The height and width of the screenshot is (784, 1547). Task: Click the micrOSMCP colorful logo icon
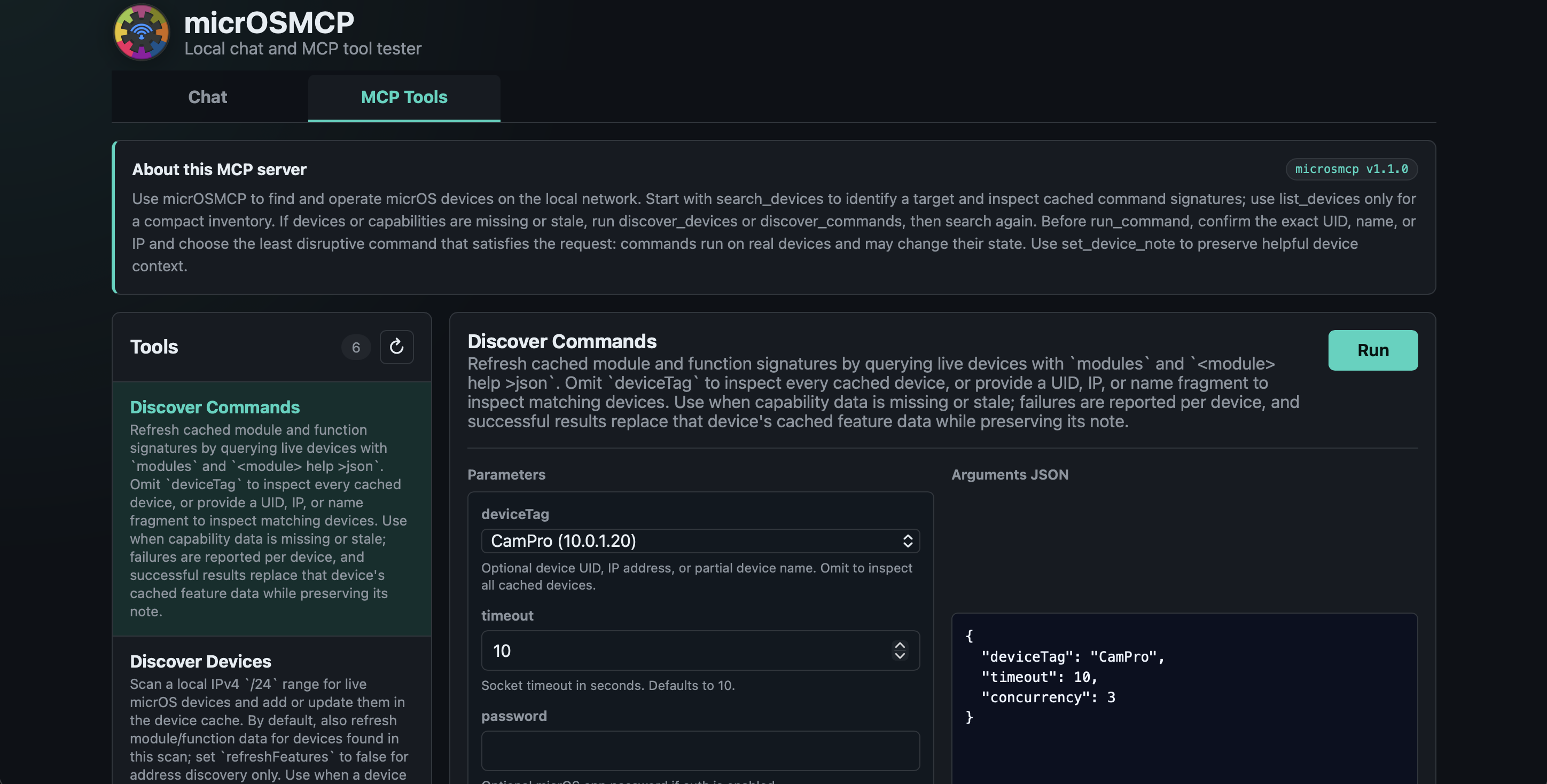tap(142, 32)
